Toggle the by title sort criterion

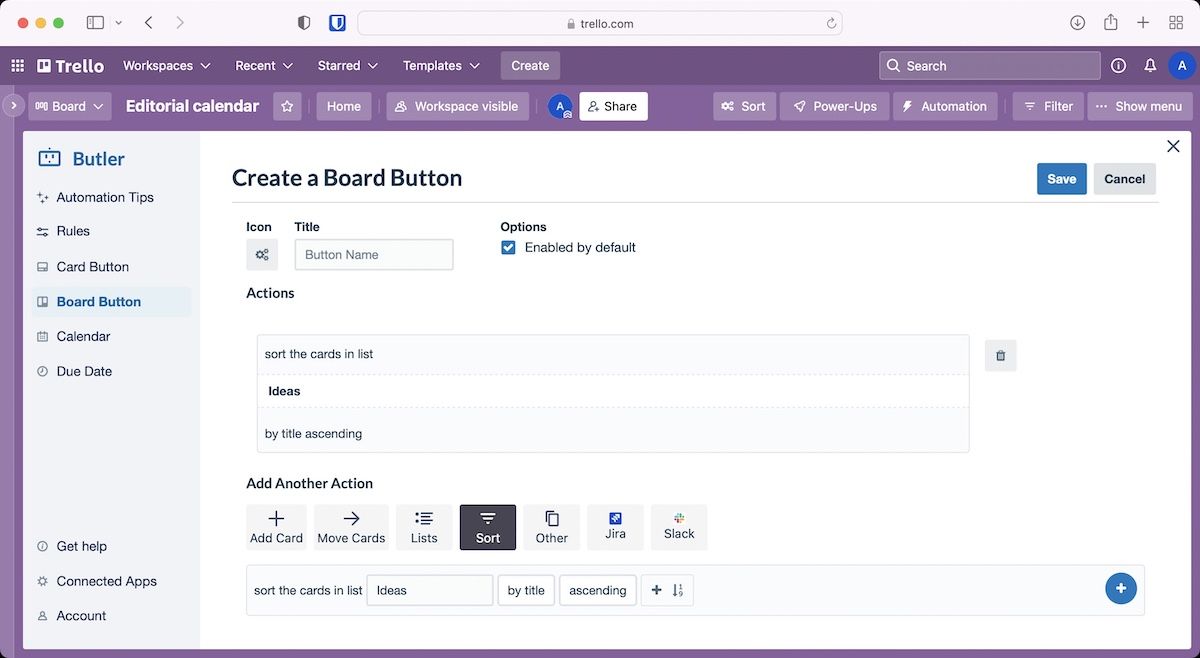[526, 590]
